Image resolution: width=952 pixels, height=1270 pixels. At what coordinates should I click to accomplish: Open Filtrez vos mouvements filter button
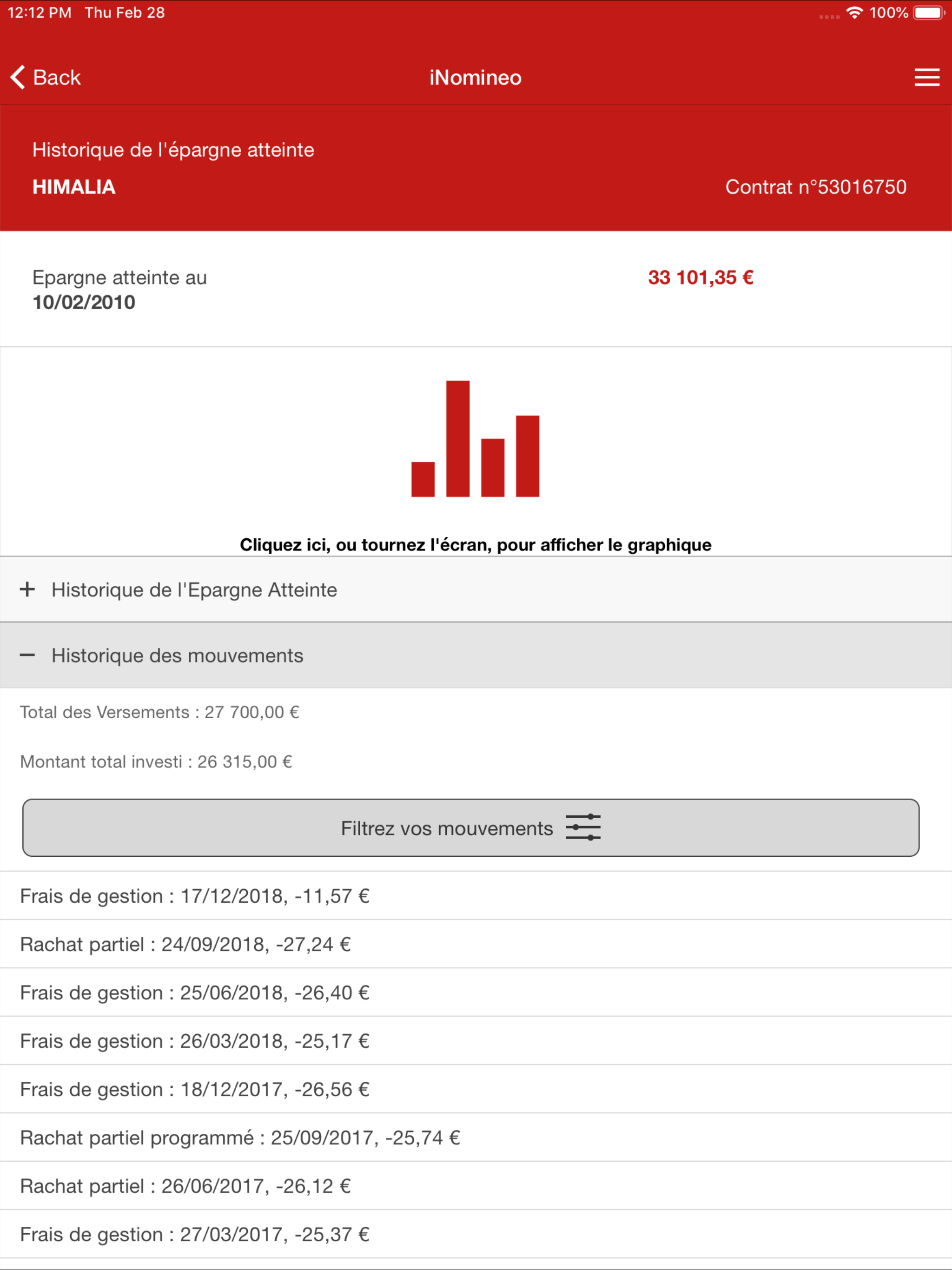point(471,828)
